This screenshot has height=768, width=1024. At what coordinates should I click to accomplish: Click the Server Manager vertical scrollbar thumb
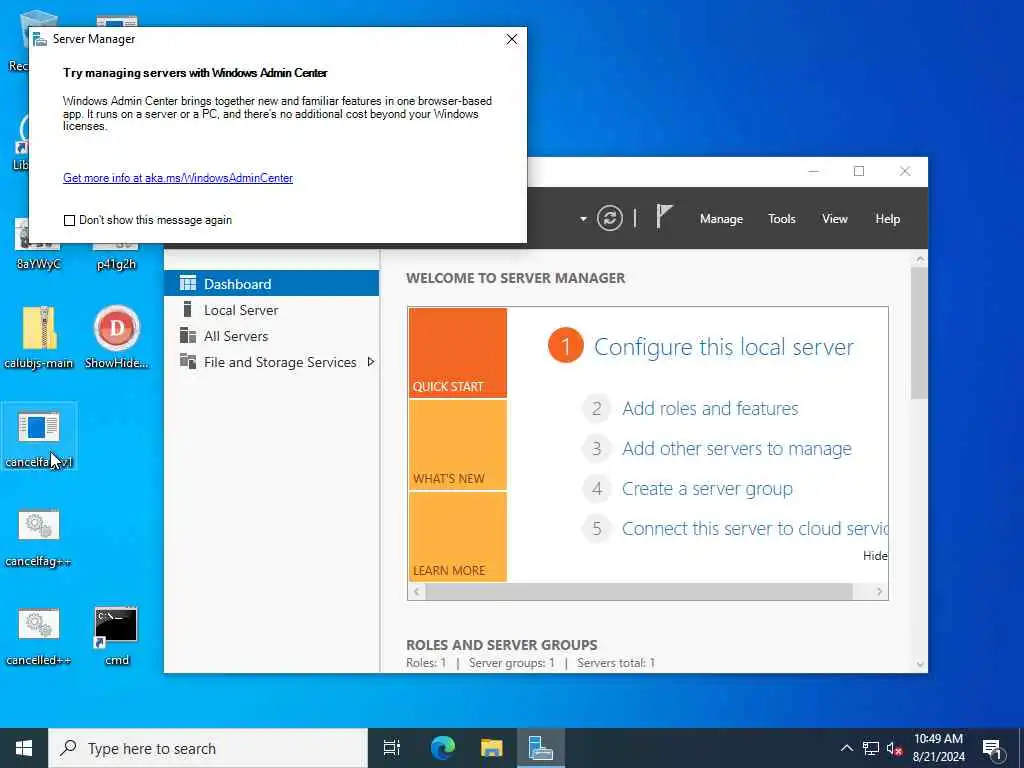click(919, 333)
